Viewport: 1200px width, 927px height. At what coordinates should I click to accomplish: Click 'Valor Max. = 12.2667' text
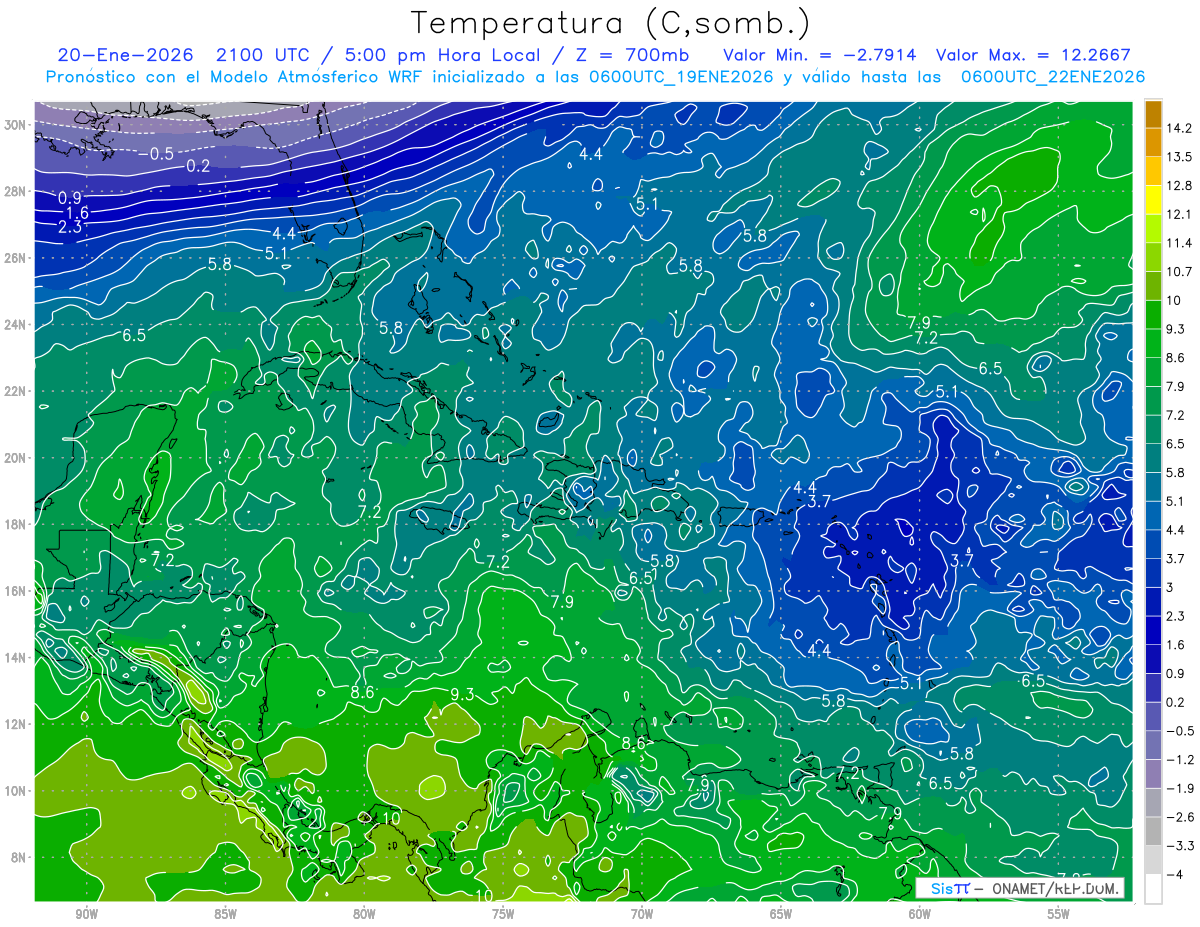click(x=1034, y=56)
